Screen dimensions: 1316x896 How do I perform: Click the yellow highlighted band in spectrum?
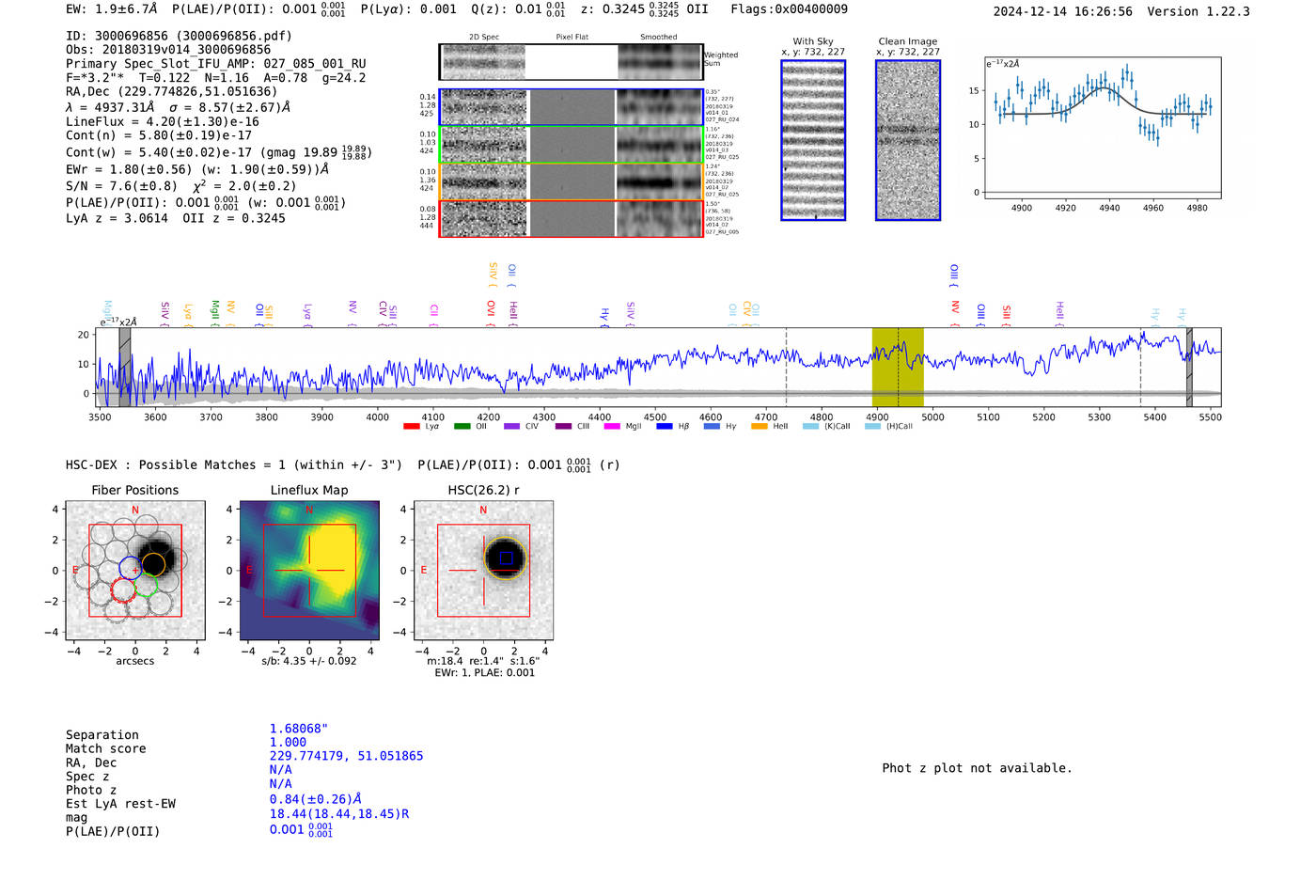tap(898, 367)
